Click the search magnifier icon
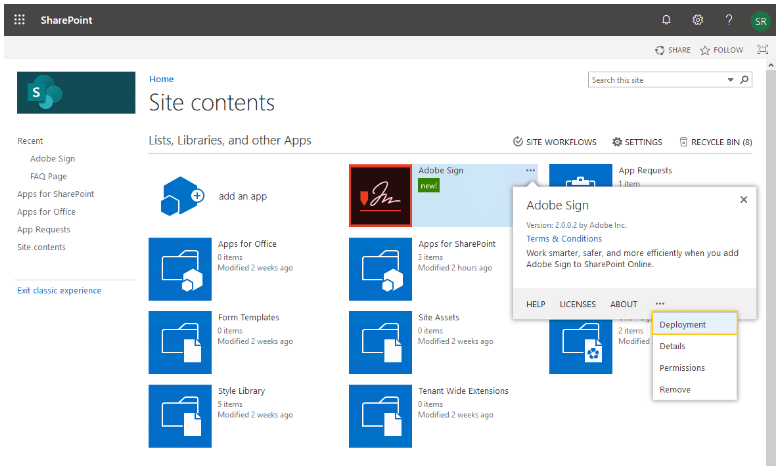Image resolution: width=778 pixels, height=467 pixels. [x=744, y=80]
